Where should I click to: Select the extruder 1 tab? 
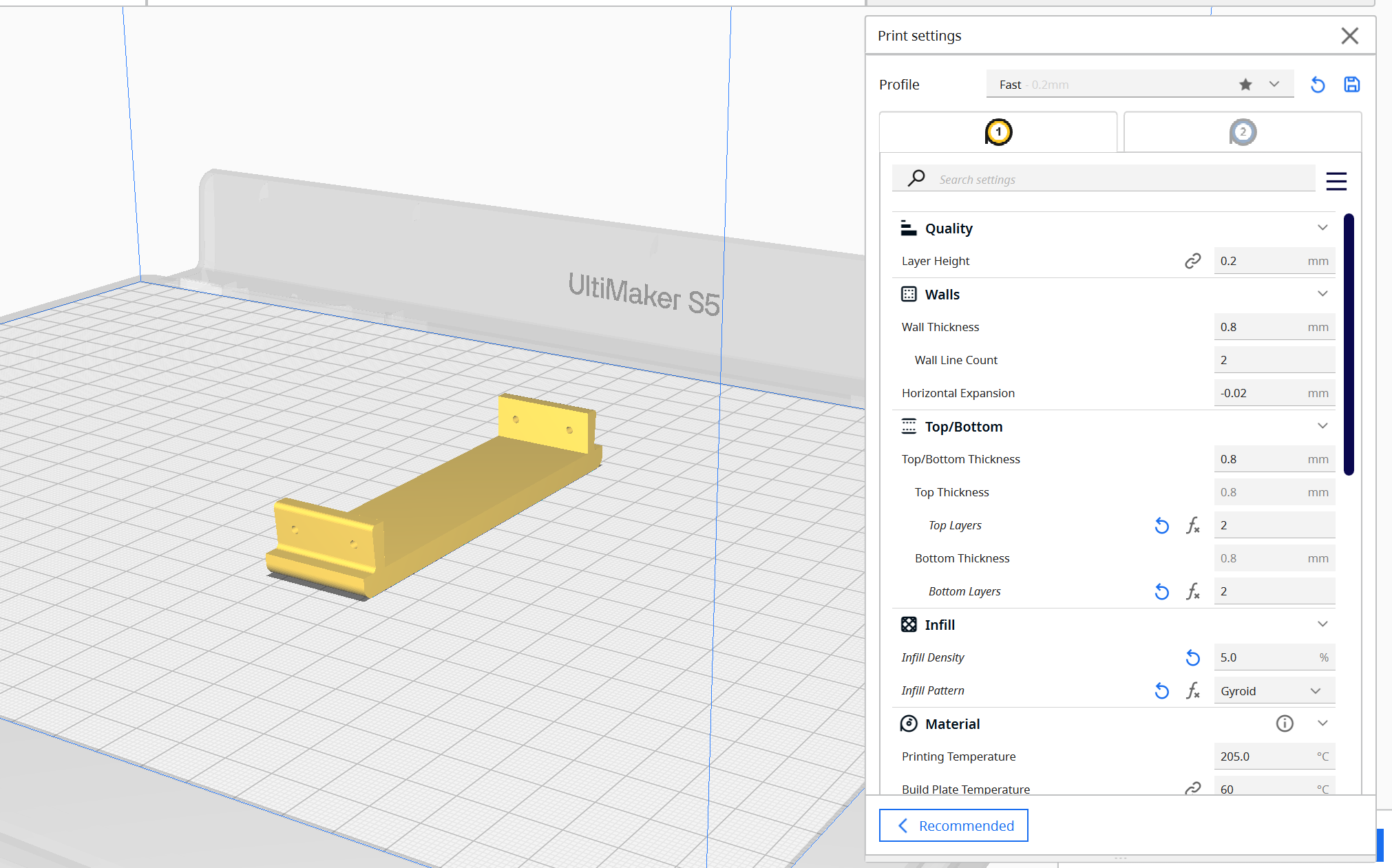[998, 132]
